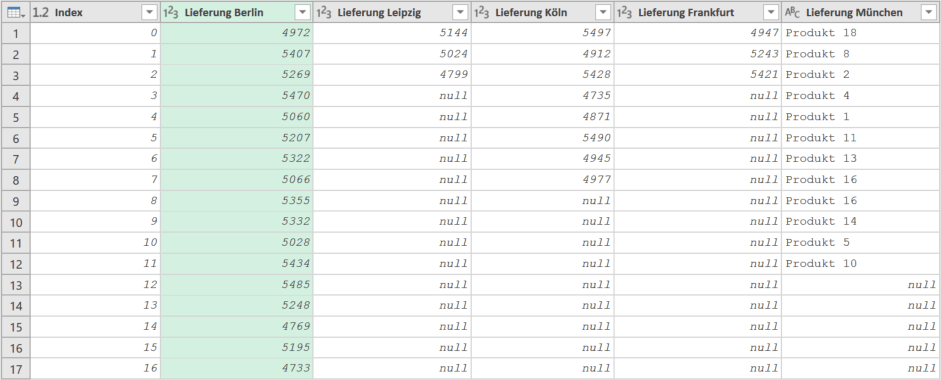The width and height of the screenshot is (941, 380).
Task: Open the Lieferung Köln filter dropdown
Action: (604, 13)
